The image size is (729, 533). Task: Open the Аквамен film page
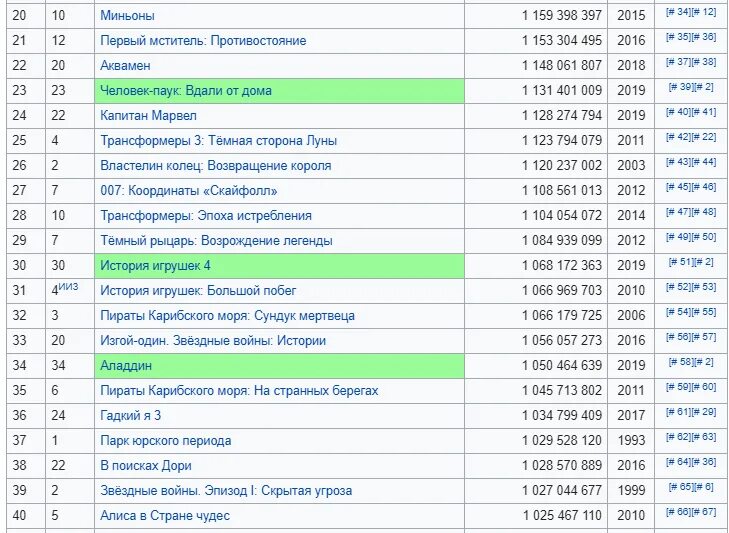pyautogui.click(x=127, y=66)
